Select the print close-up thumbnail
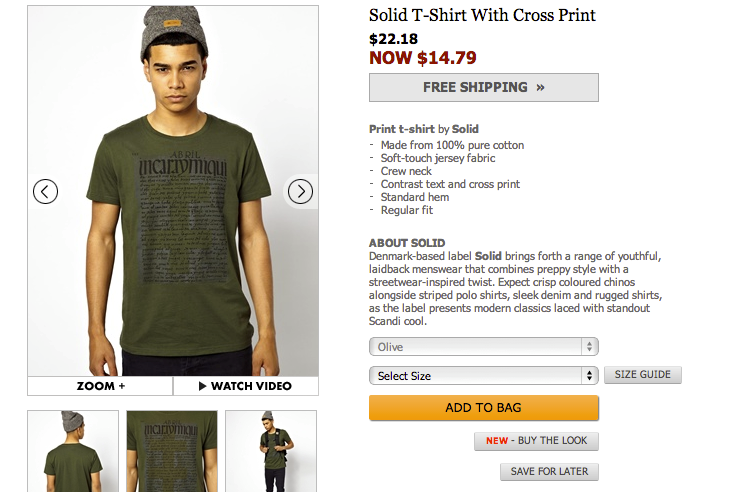The width and height of the screenshot is (741, 492). pyautogui.click(x=171, y=450)
